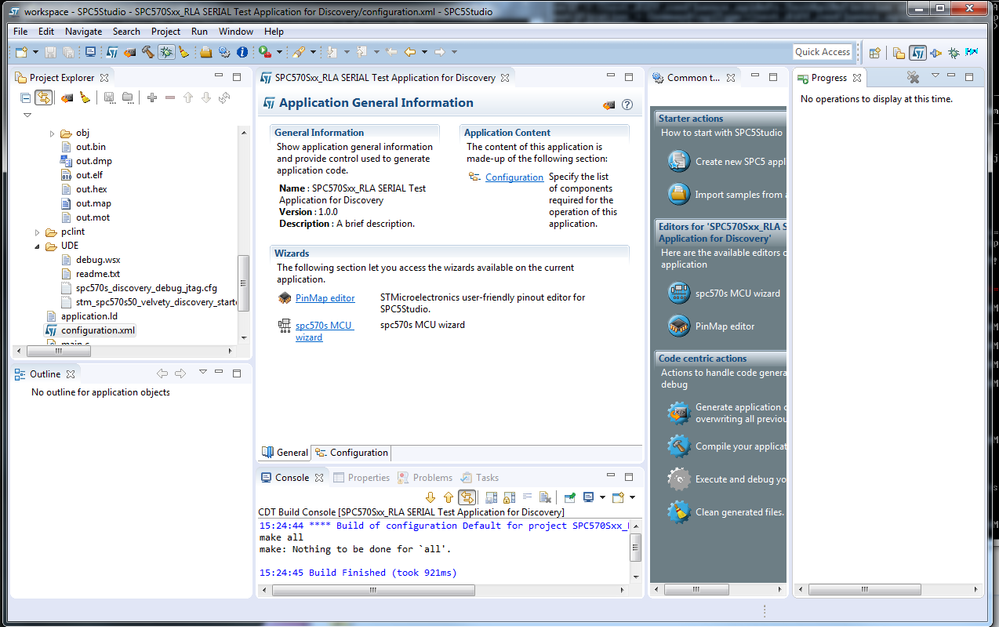This screenshot has width=999, height=627.
Task: Click the New wizard icon in main toolbar
Action: pos(22,52)
